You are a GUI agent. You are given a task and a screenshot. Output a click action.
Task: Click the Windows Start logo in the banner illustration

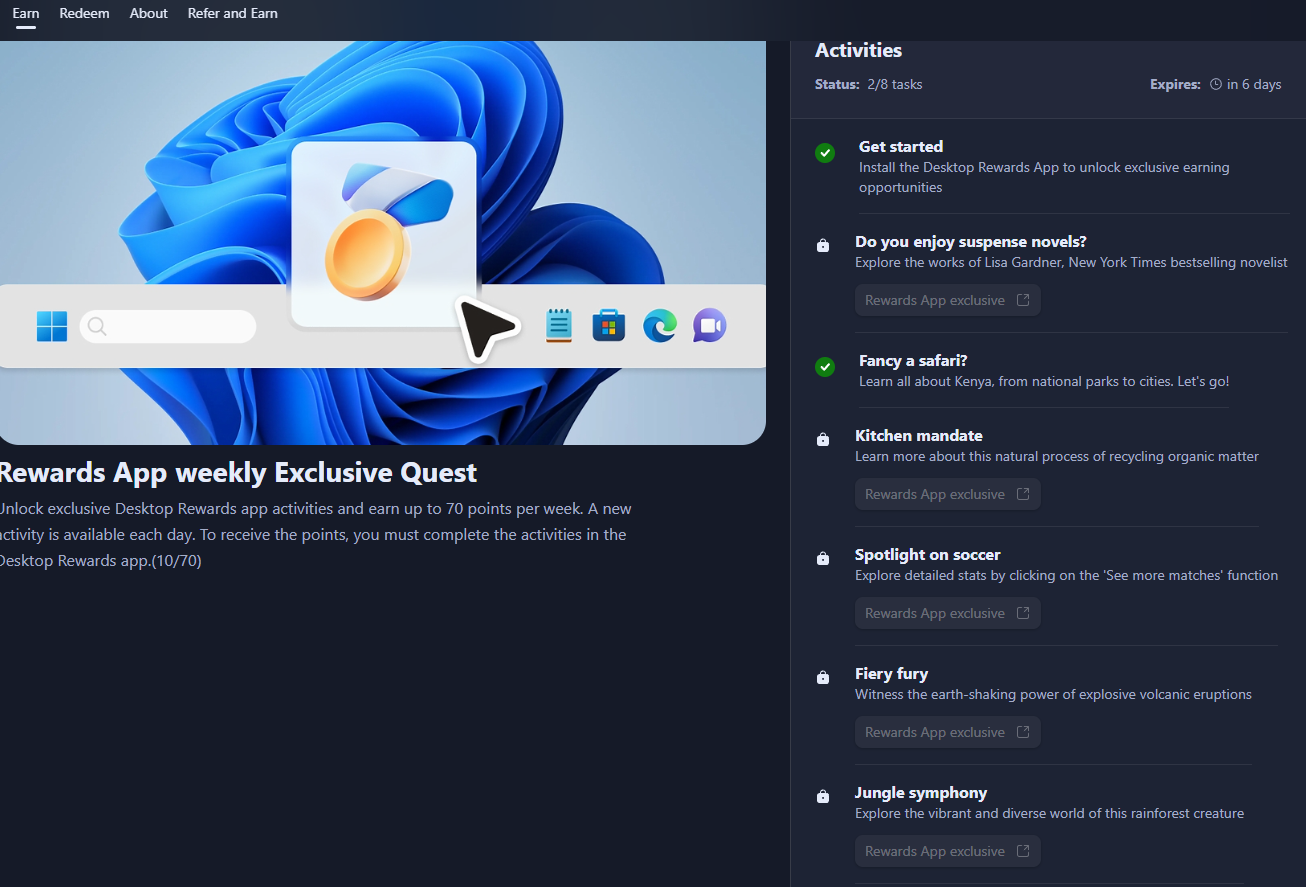click(52, 326)
